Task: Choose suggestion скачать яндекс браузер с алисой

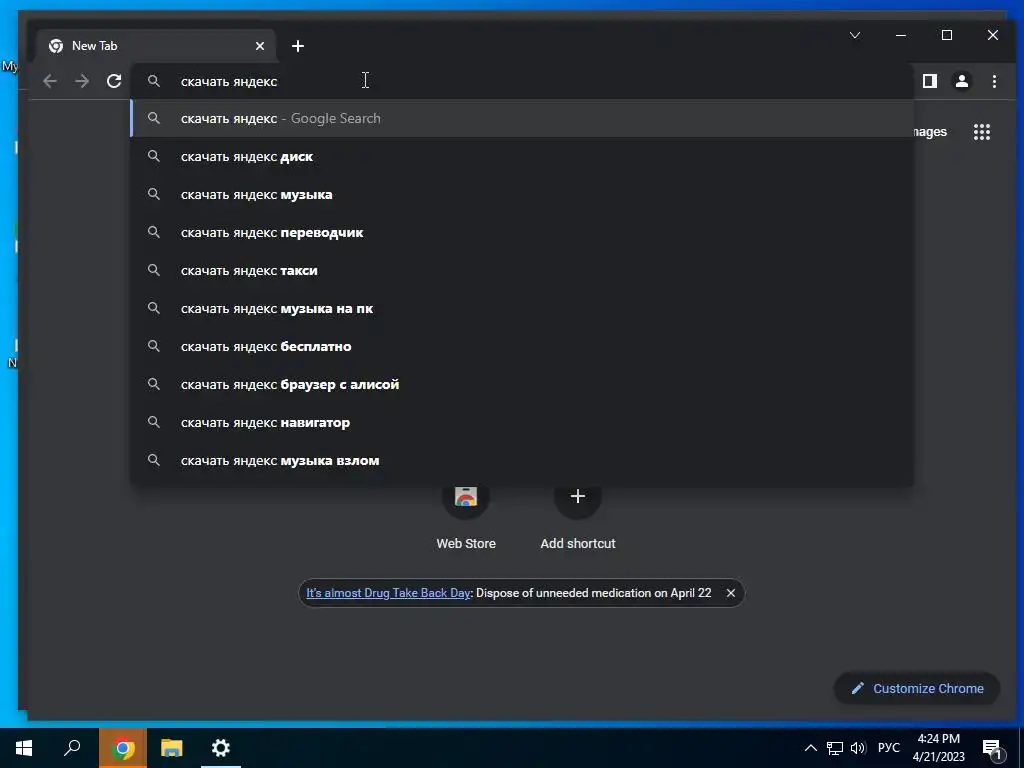Action: (522, 385)
